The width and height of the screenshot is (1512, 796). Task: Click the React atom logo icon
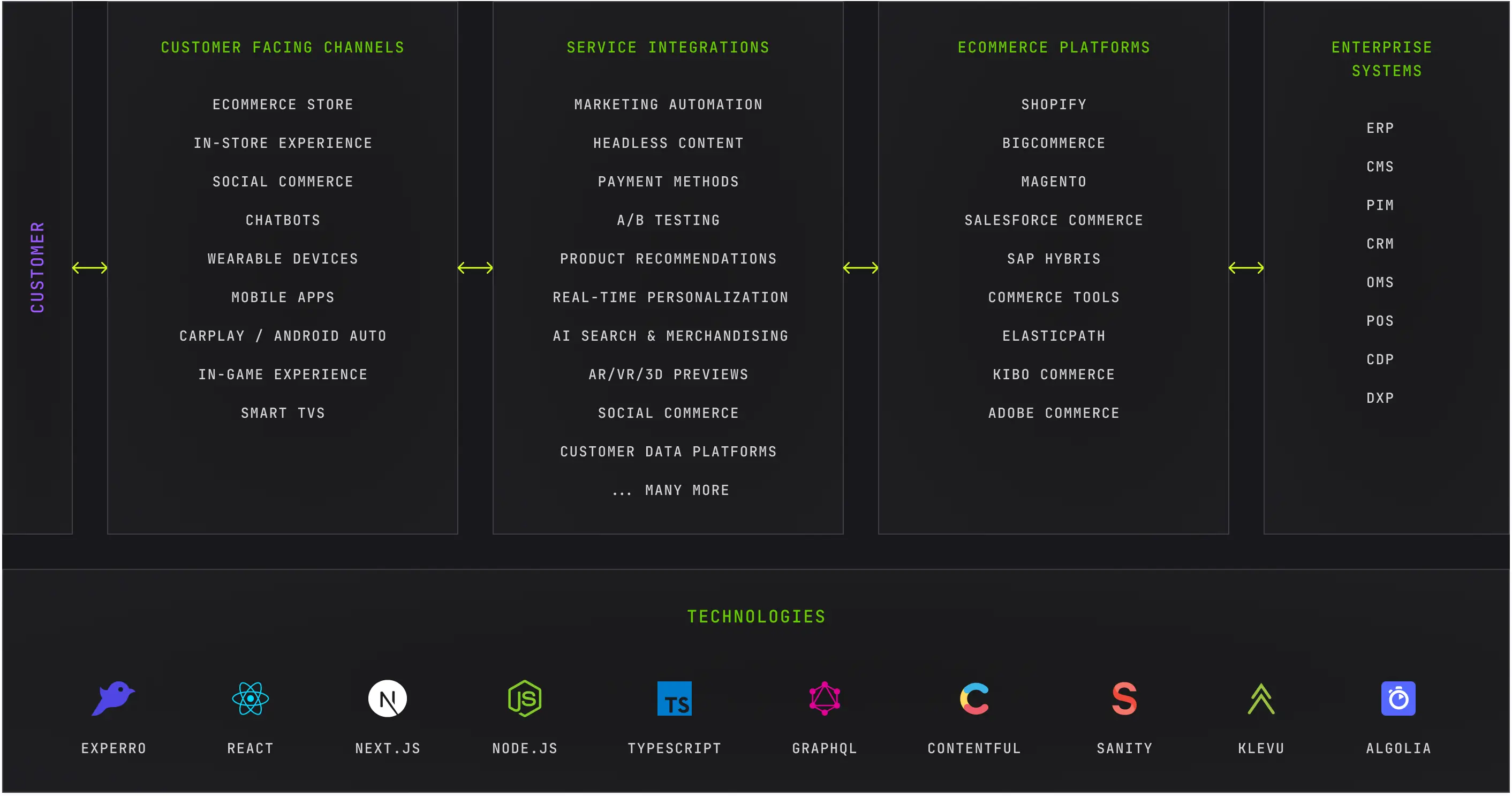tap(250, 699)
